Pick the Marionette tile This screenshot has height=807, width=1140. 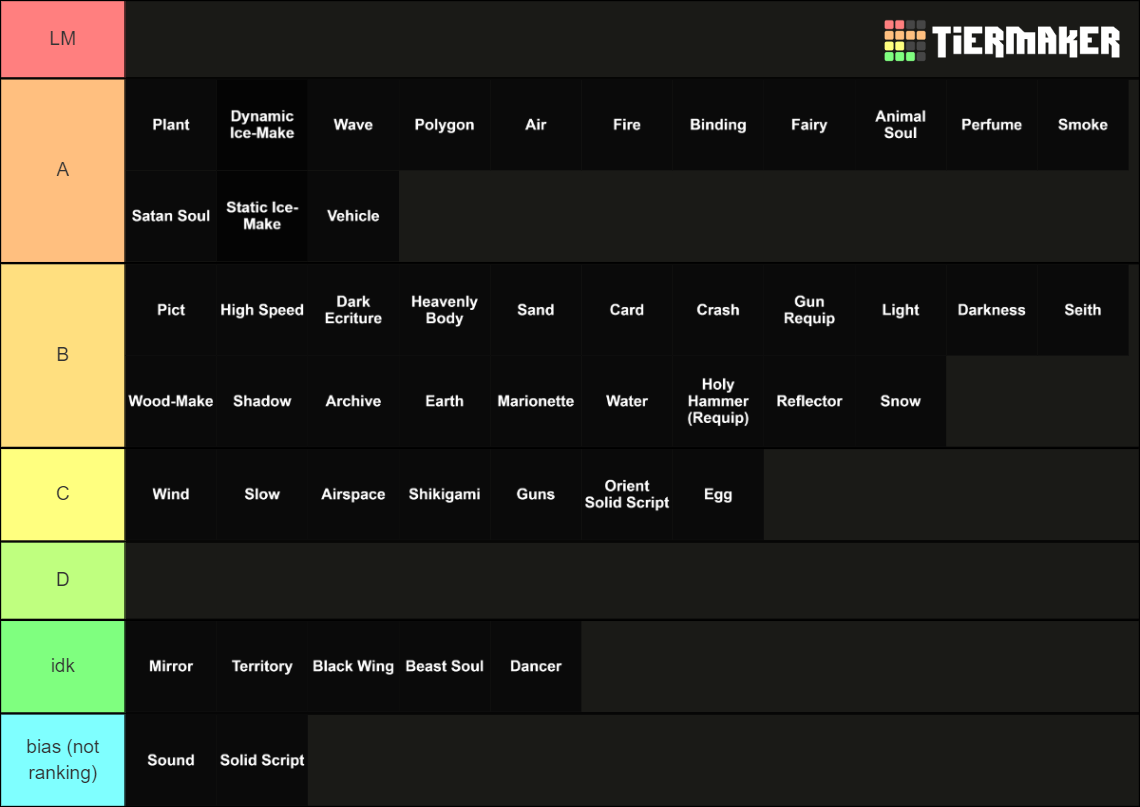tap(536, 401)
